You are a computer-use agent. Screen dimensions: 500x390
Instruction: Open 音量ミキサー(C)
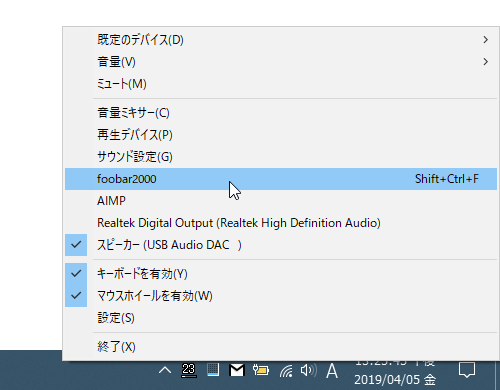[281, 113]
